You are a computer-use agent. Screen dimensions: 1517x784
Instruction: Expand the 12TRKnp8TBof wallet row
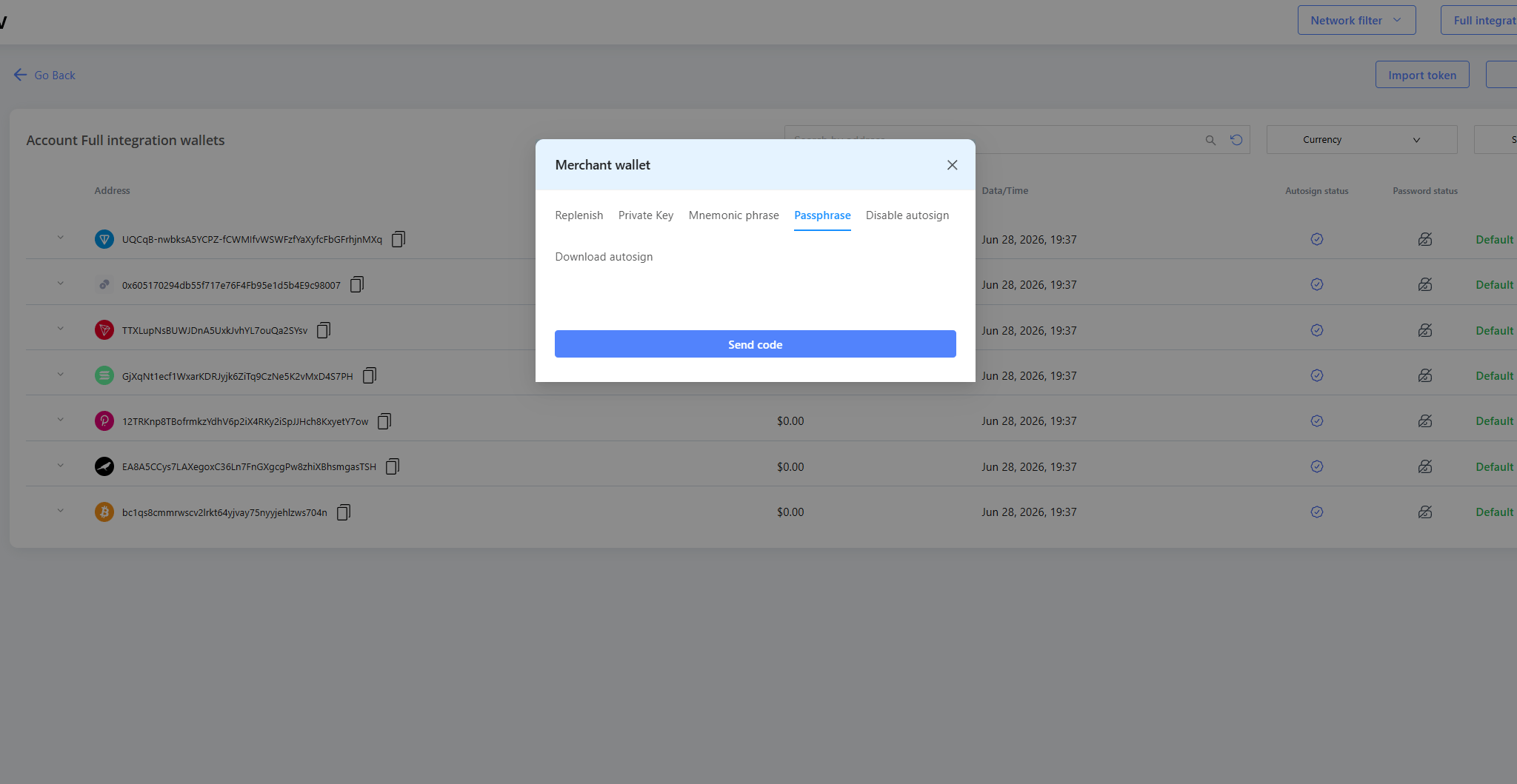click(61, 420)
